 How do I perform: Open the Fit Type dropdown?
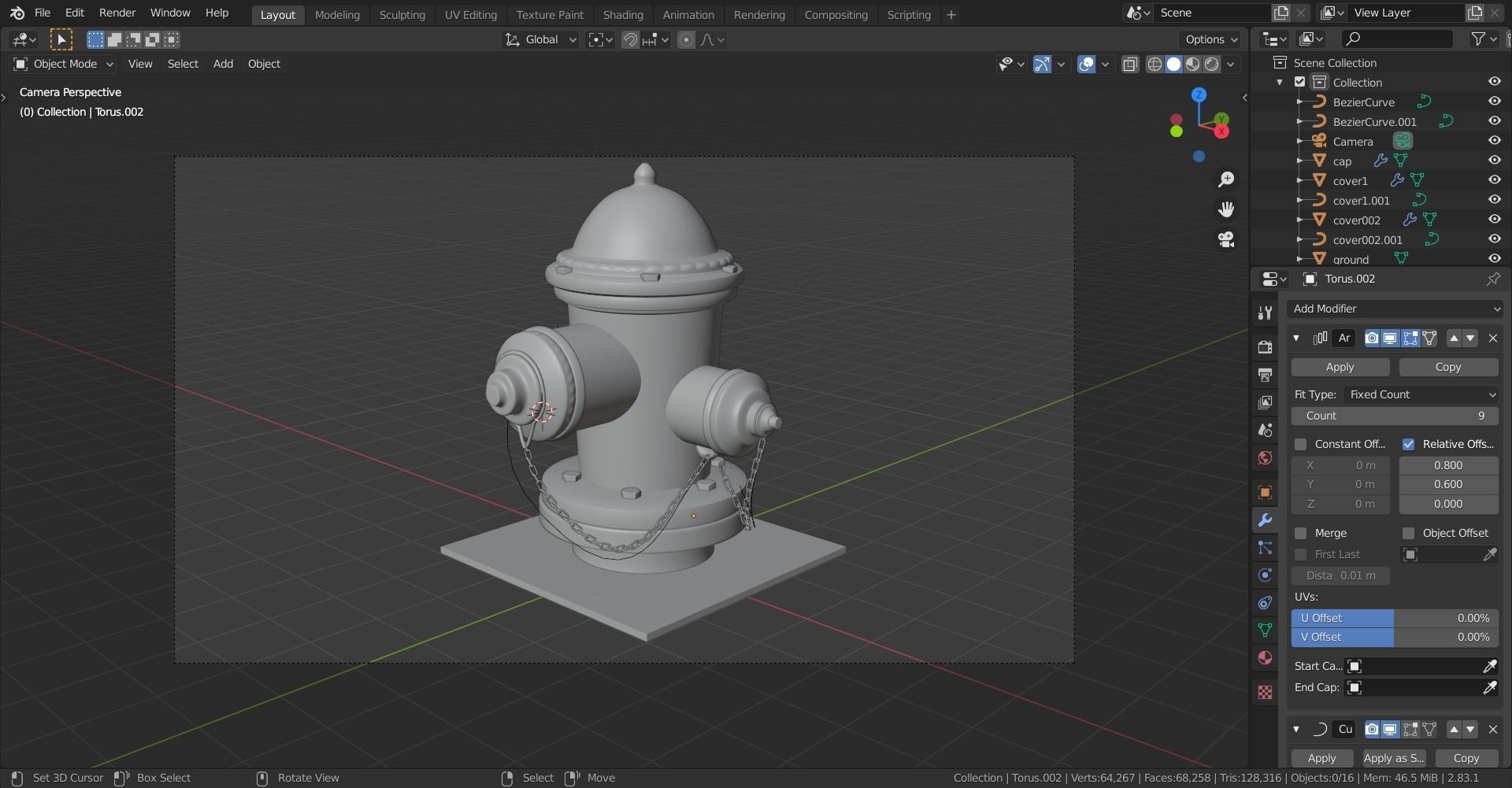click(1420, 394)
